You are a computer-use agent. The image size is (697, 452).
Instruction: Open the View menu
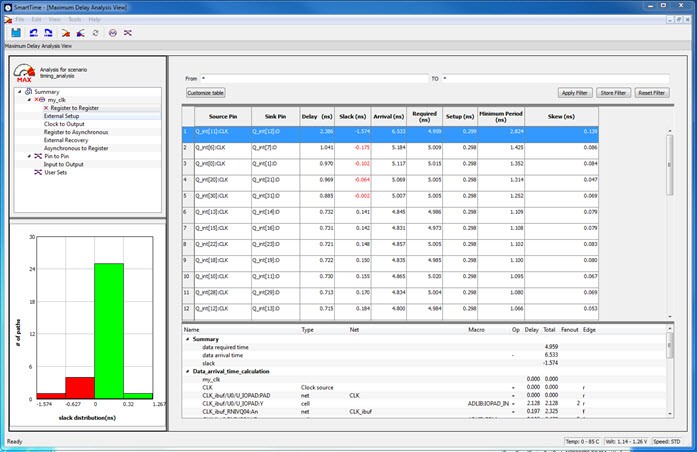pyautogui.click(x=54, y=19)
